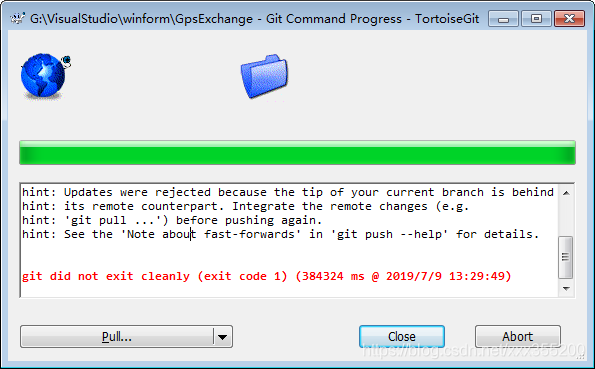Place the cursor in the 'git pull ...' hint line

(172, 220)
